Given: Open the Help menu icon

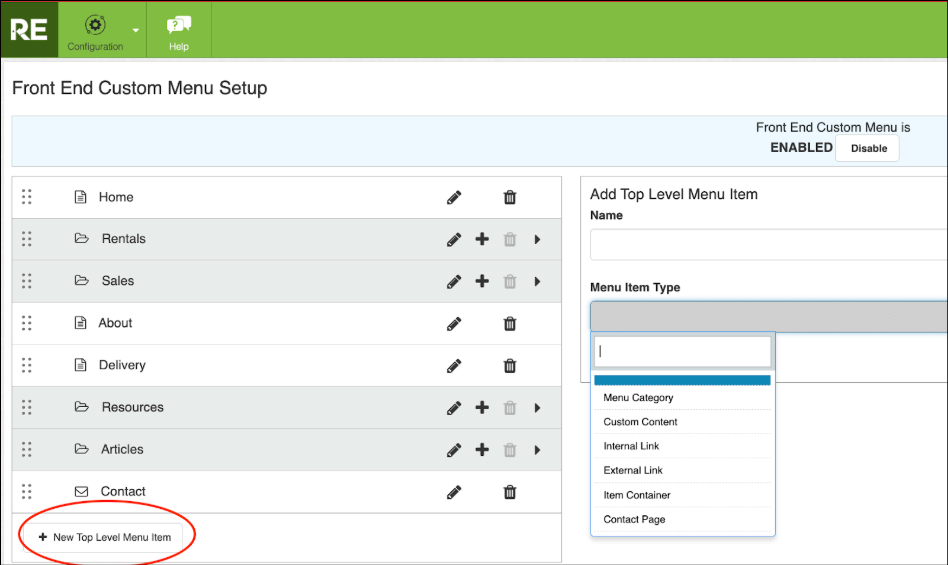Looking at the screenshot, I should 179,29.
